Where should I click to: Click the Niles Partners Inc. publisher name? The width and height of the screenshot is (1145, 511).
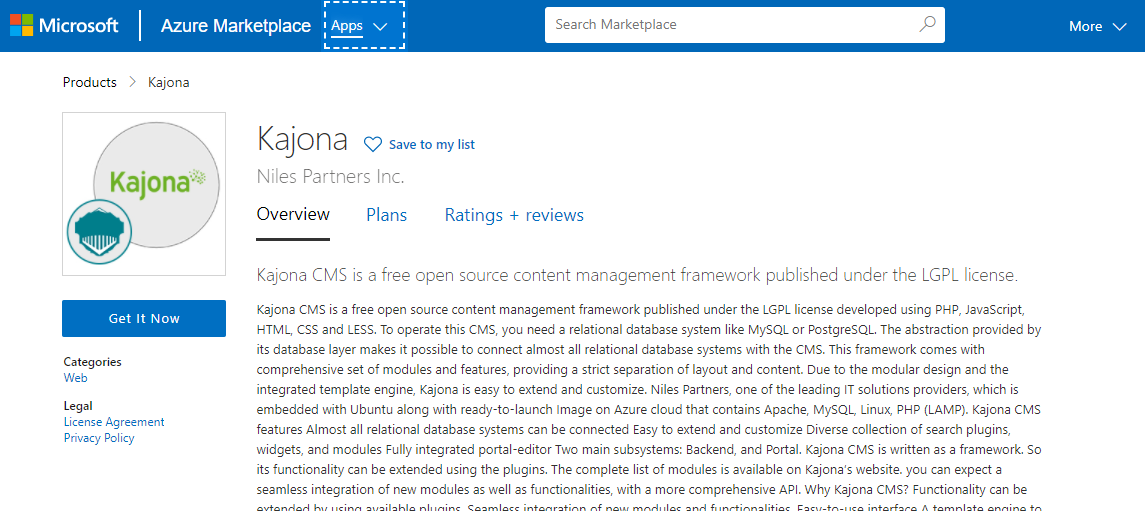330,177
